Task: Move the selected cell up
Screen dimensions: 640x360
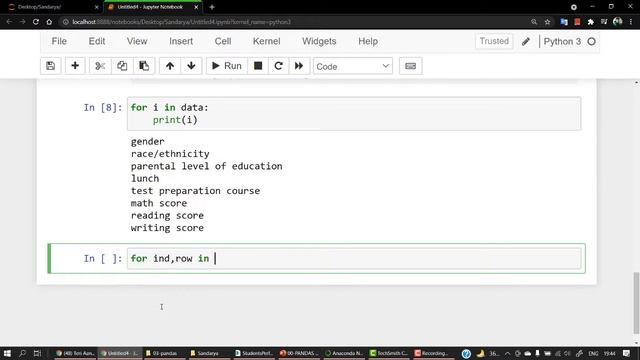Action: click(x=170, y=66)
